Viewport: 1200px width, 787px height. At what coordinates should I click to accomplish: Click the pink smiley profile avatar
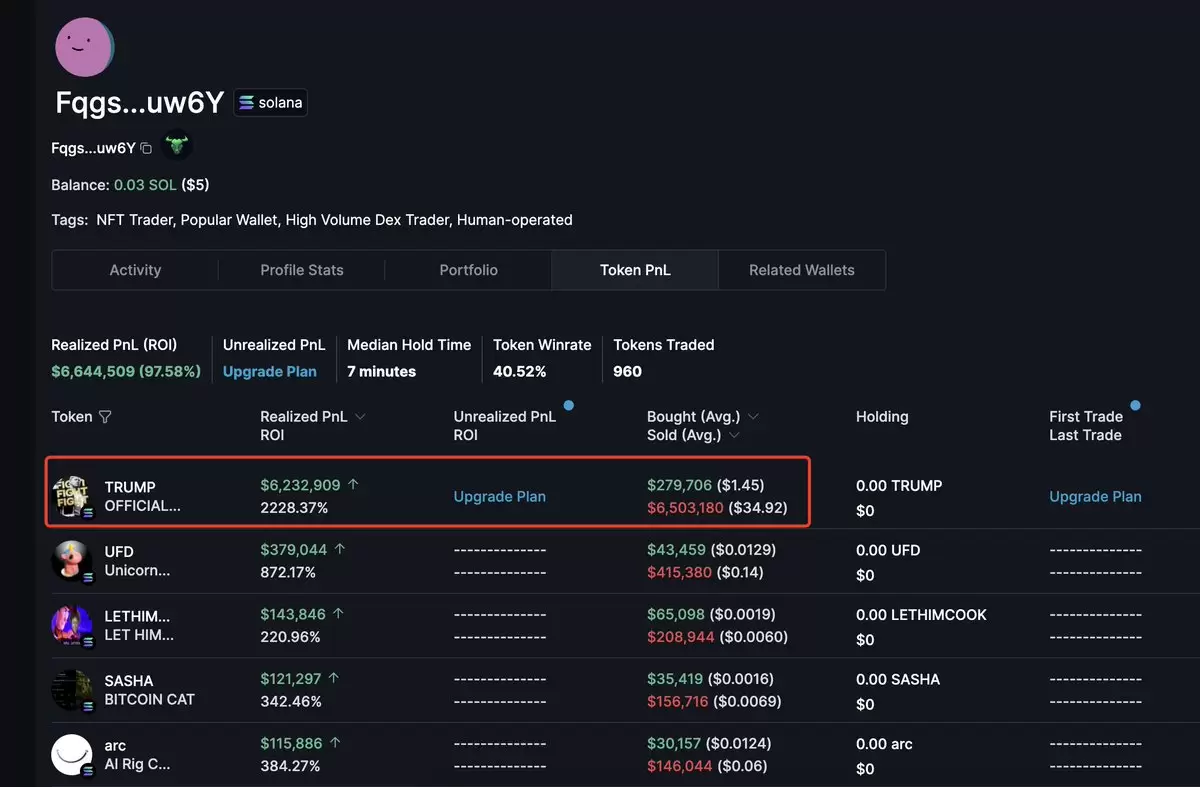(x=84, y=46)
